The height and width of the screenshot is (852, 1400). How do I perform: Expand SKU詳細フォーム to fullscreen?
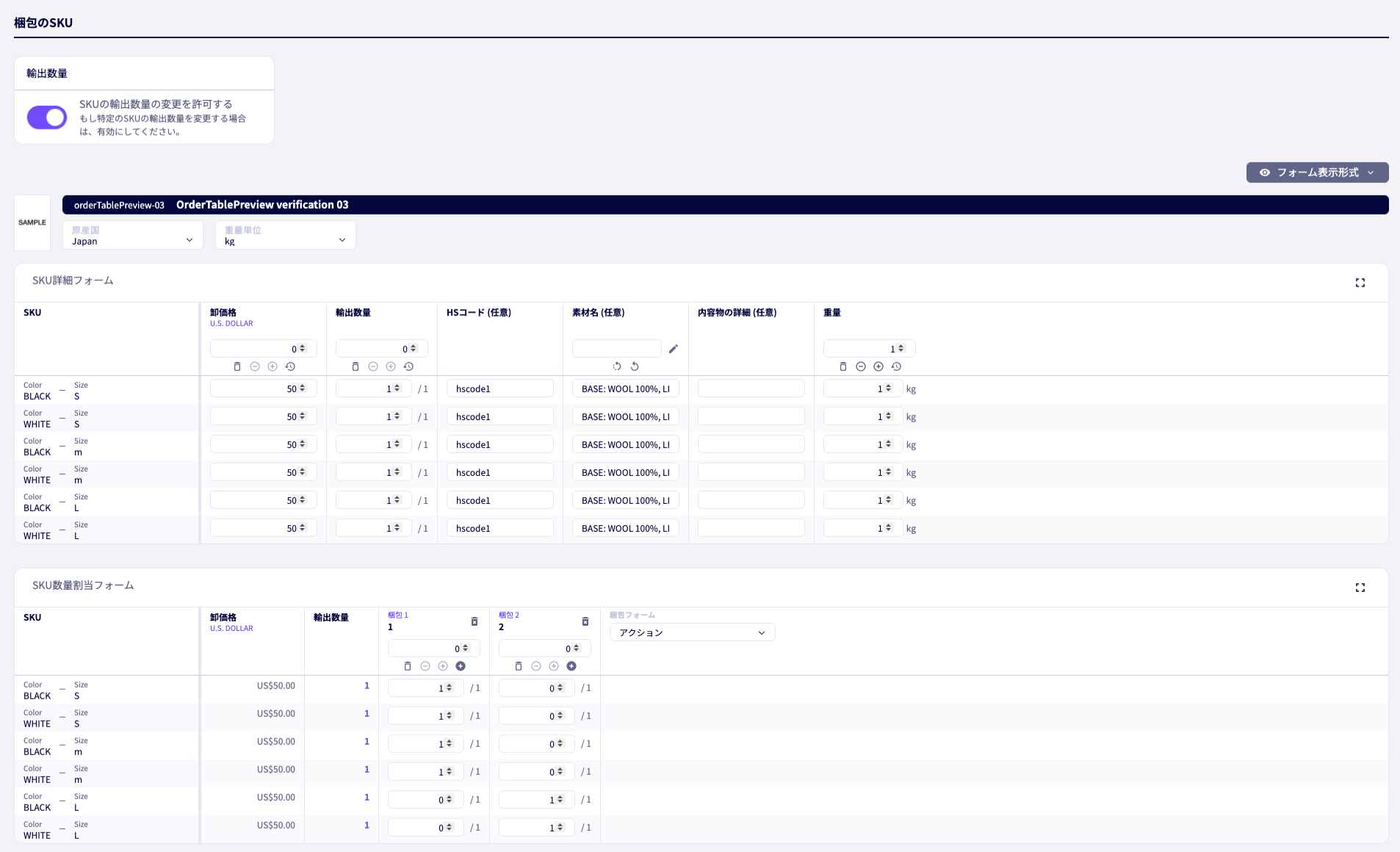click(1360, 283)
